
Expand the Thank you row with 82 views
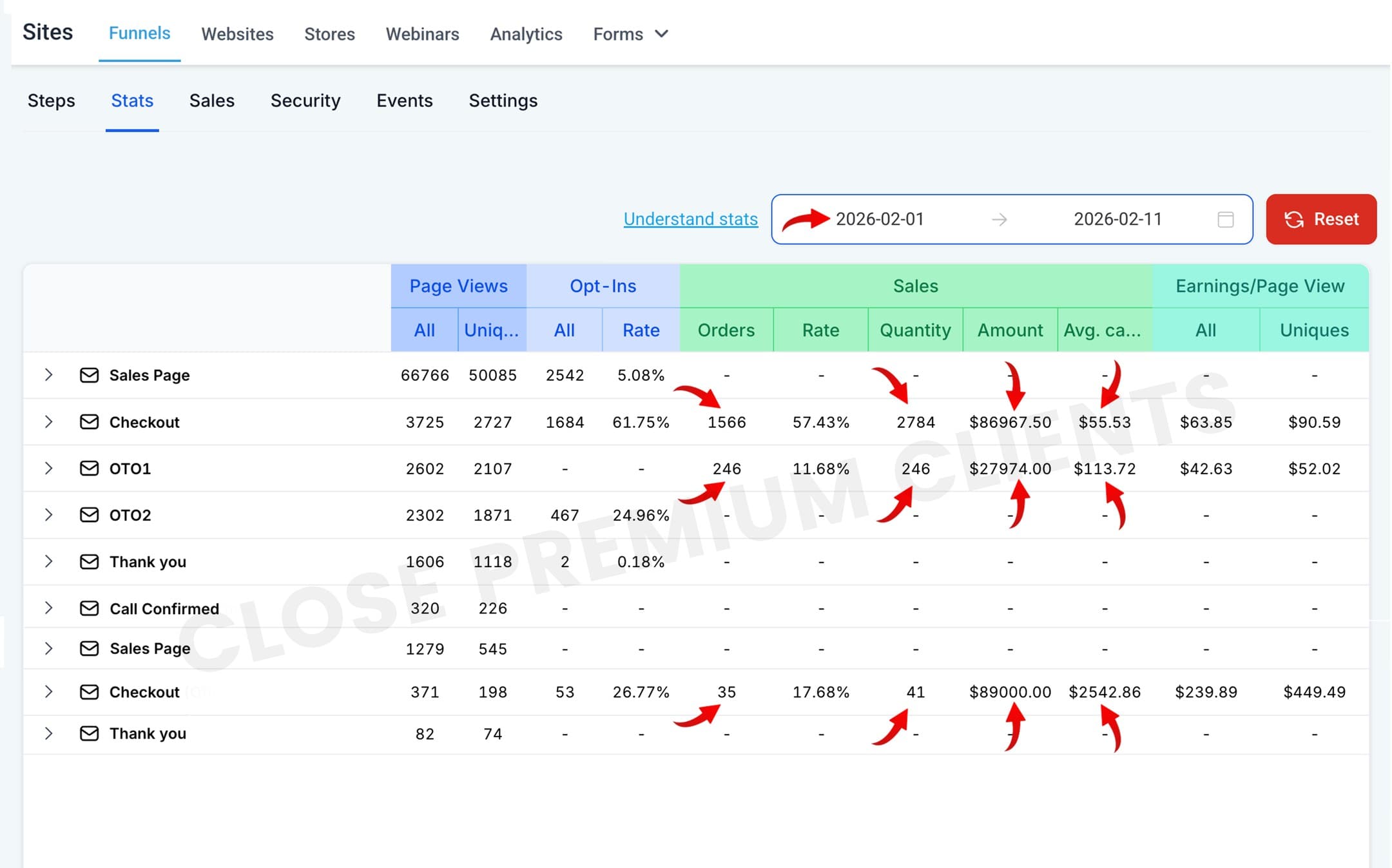48,733
